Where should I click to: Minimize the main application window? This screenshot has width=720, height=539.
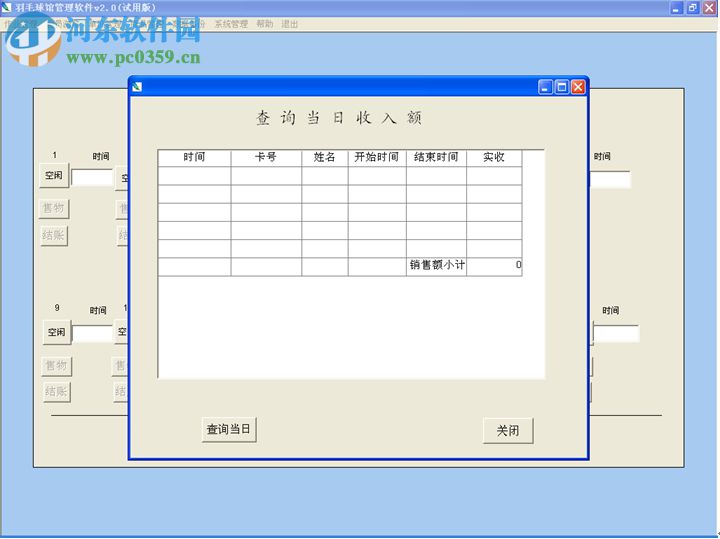click(676, 7)
